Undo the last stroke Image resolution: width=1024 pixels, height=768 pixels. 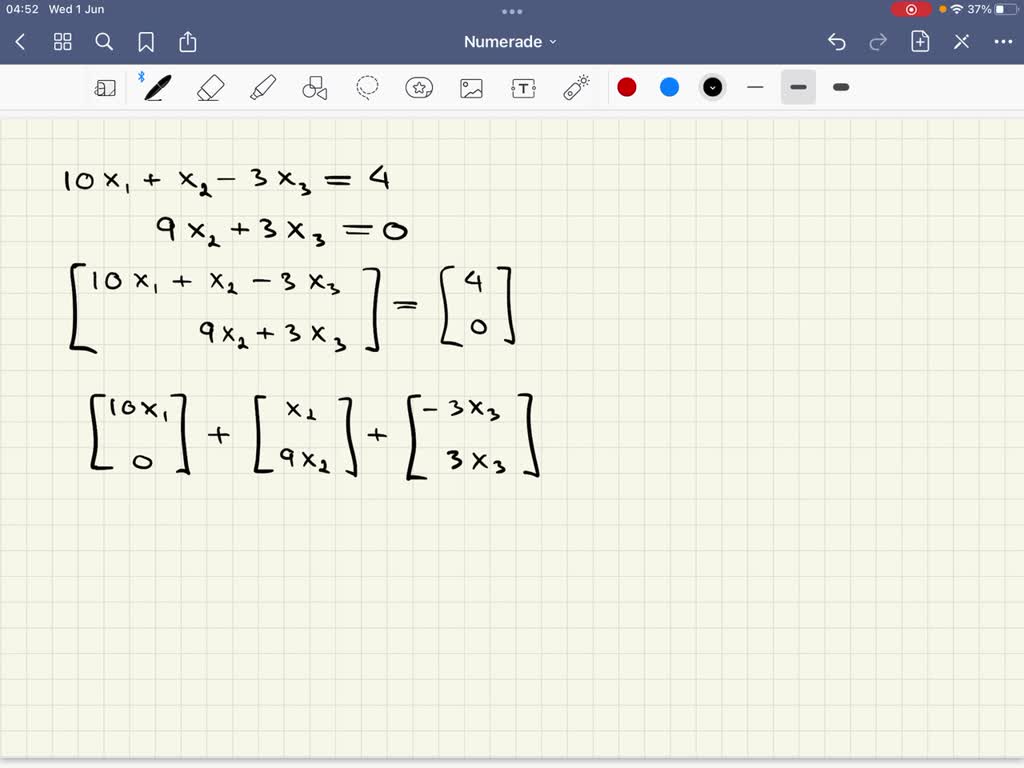(837, 41)
